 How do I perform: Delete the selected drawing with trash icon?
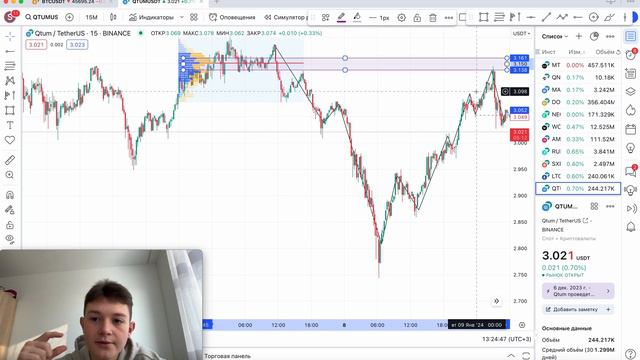coord(433,18)
